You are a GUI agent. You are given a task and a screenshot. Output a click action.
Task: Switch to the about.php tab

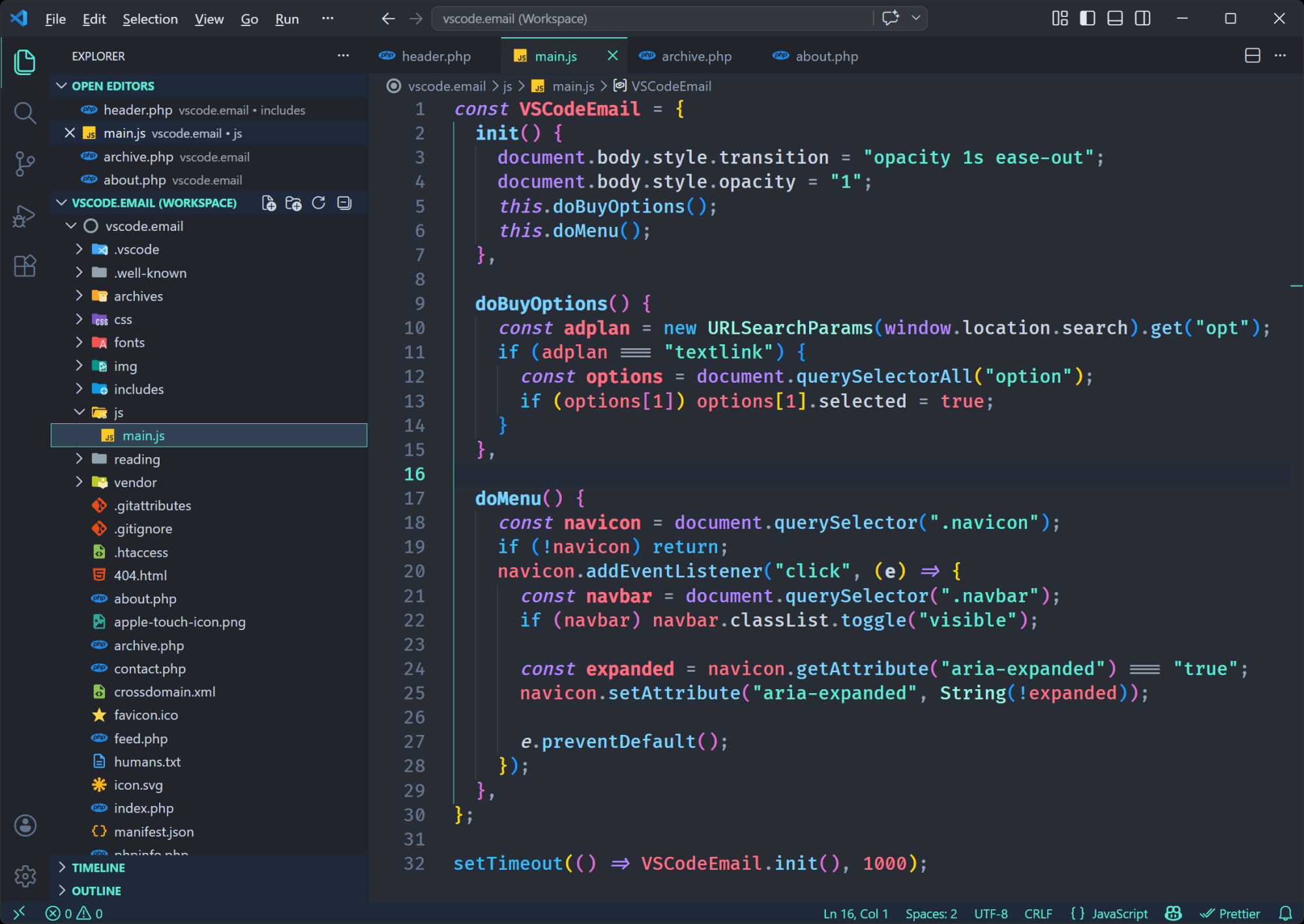click(827, 56)
